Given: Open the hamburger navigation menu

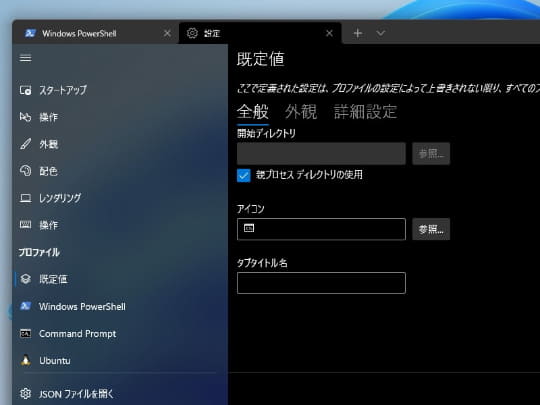Looking at the screenshot, I should [25, 58].
